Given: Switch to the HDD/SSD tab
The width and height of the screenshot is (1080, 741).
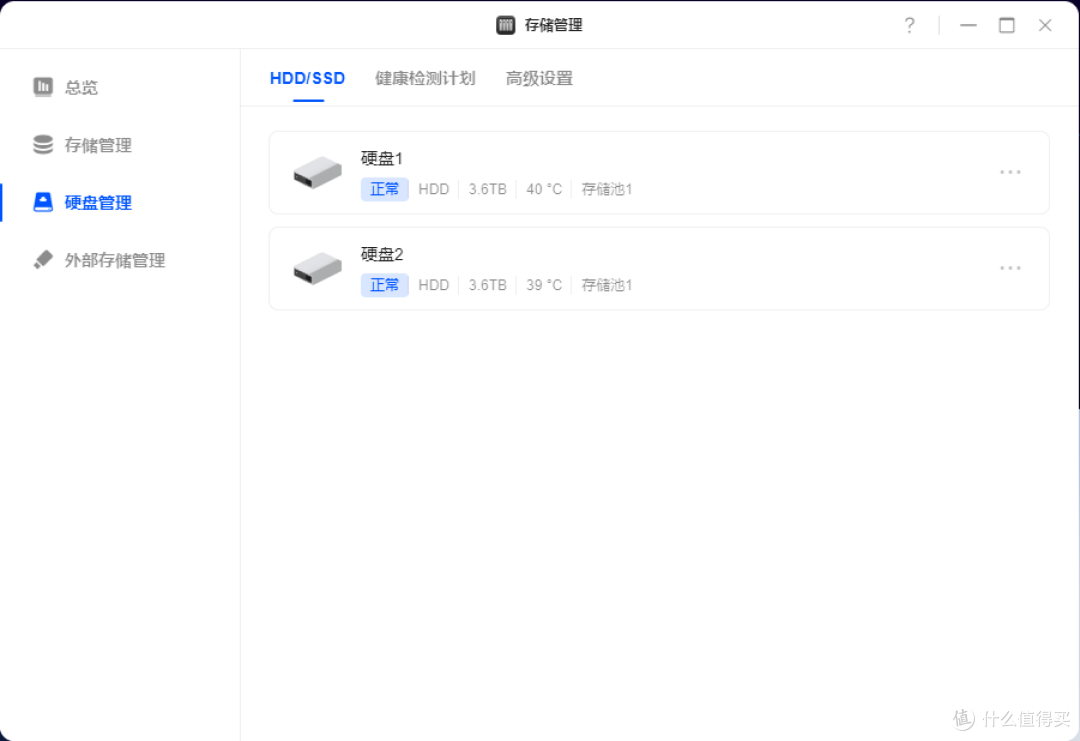Looking at the screenshot, I should (x=307, y=79).
